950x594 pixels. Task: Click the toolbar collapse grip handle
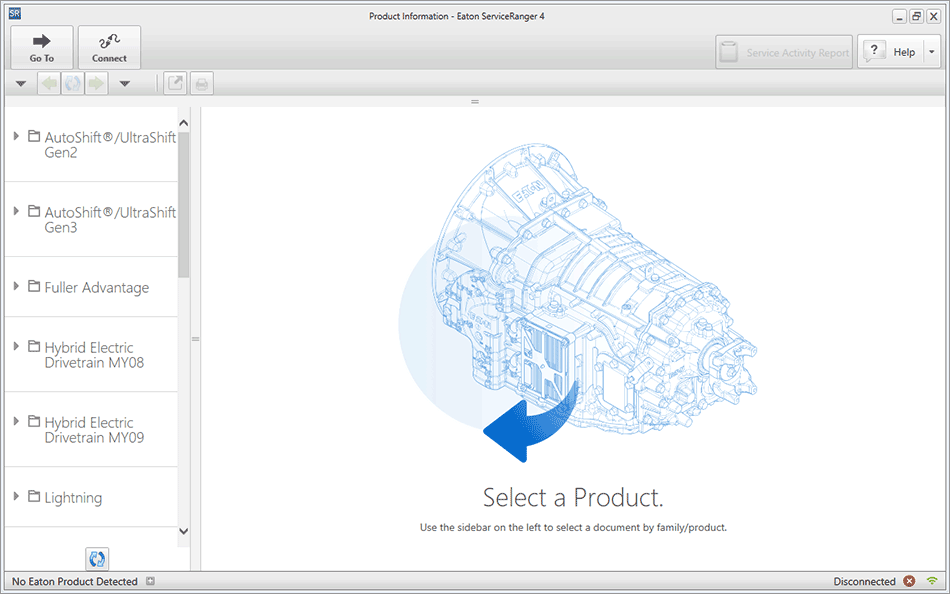click(x=475, y=101)
